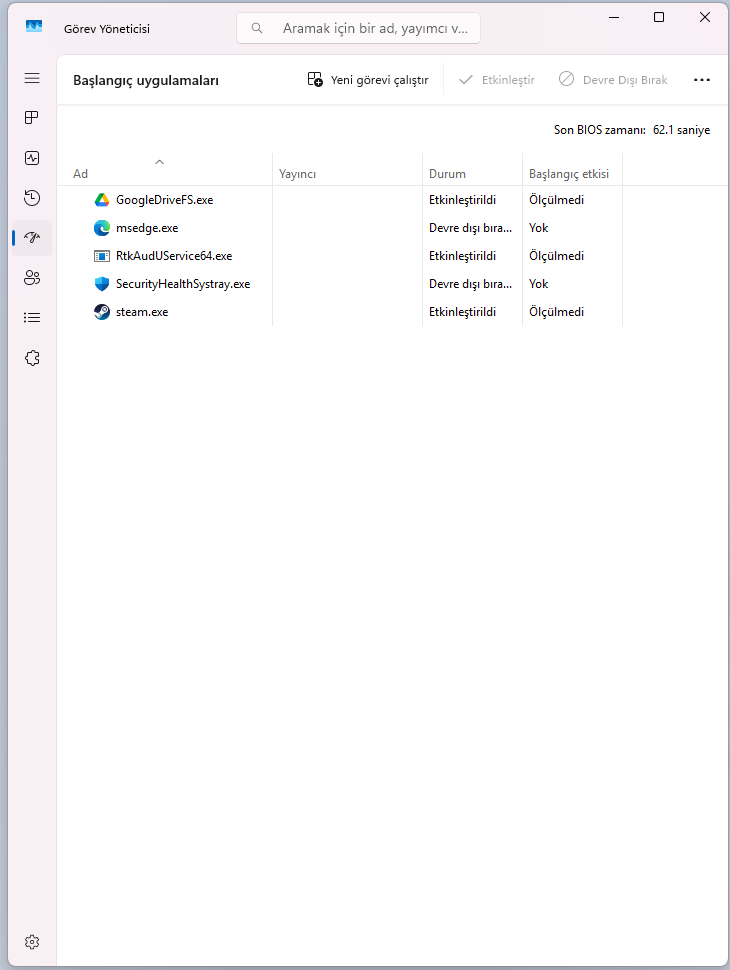
Task: Focus the search box 'Aramak için bir ad'
Action: coord(358,28)
